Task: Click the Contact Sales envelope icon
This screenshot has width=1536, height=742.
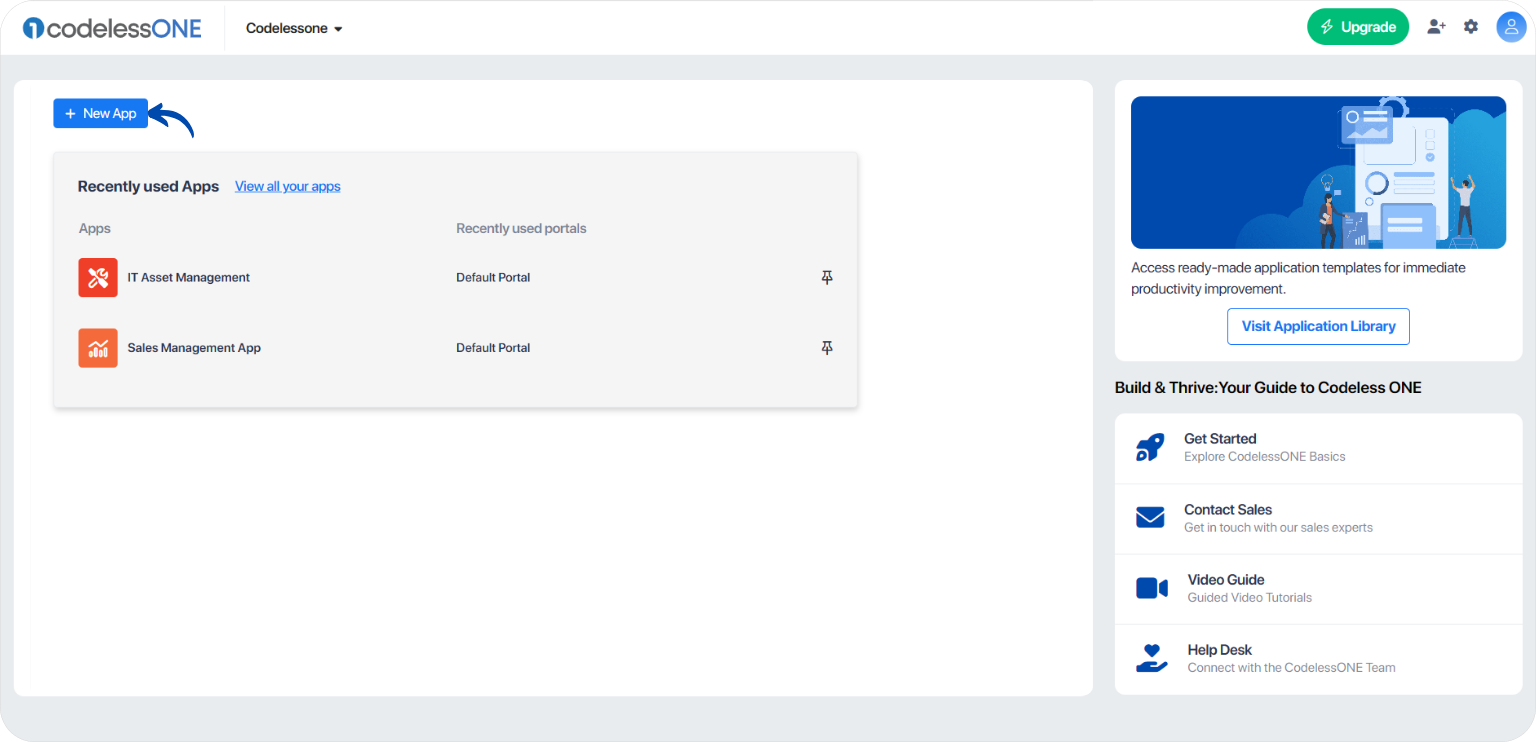Action: [x=1150, y=518]
